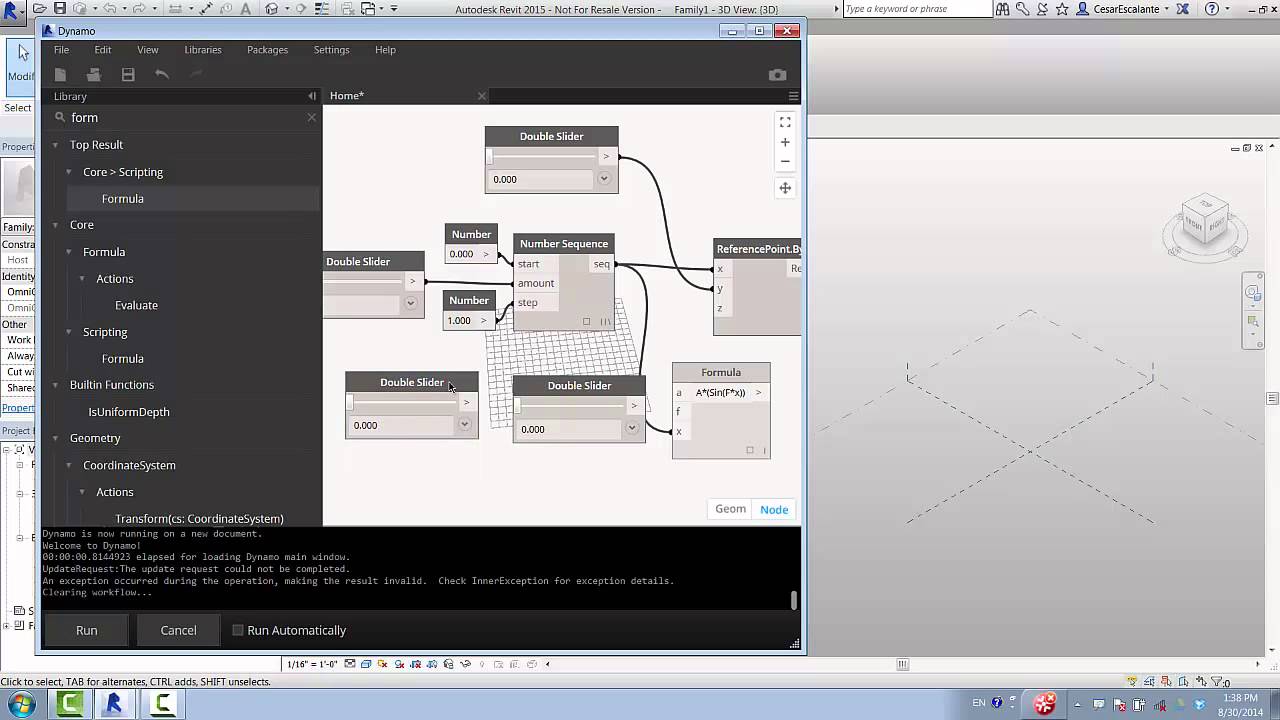Viewport: 1280px width, 720px height.
Task: Zoom in using the plus icon
Action: [785, 142]
